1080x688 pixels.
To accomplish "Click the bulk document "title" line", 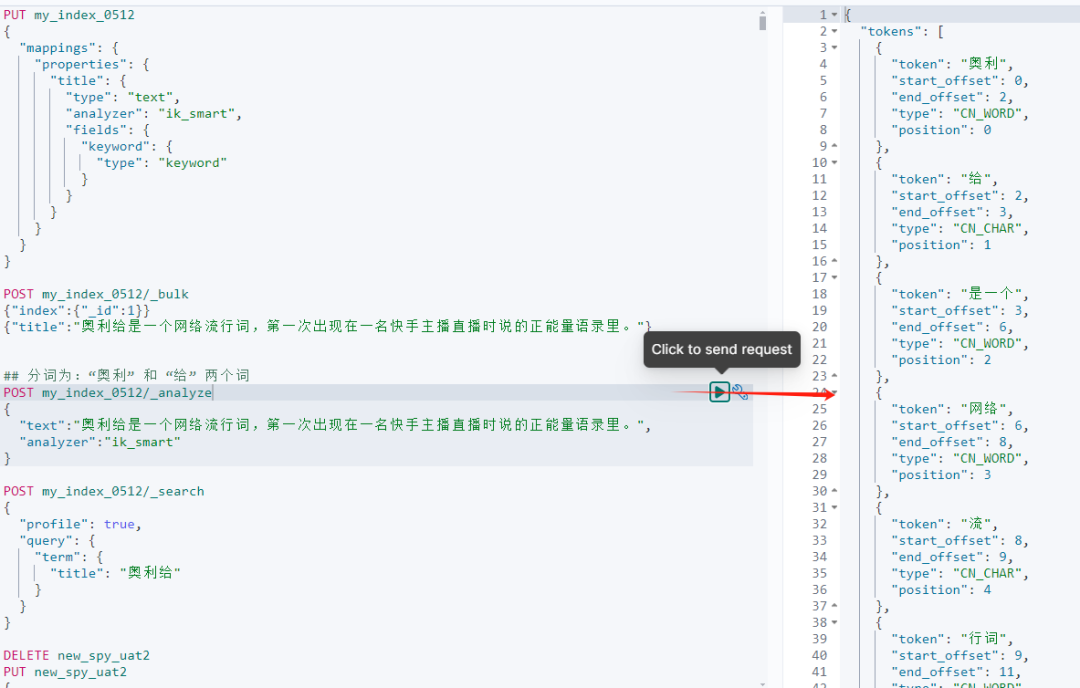I will coord(327,326).
